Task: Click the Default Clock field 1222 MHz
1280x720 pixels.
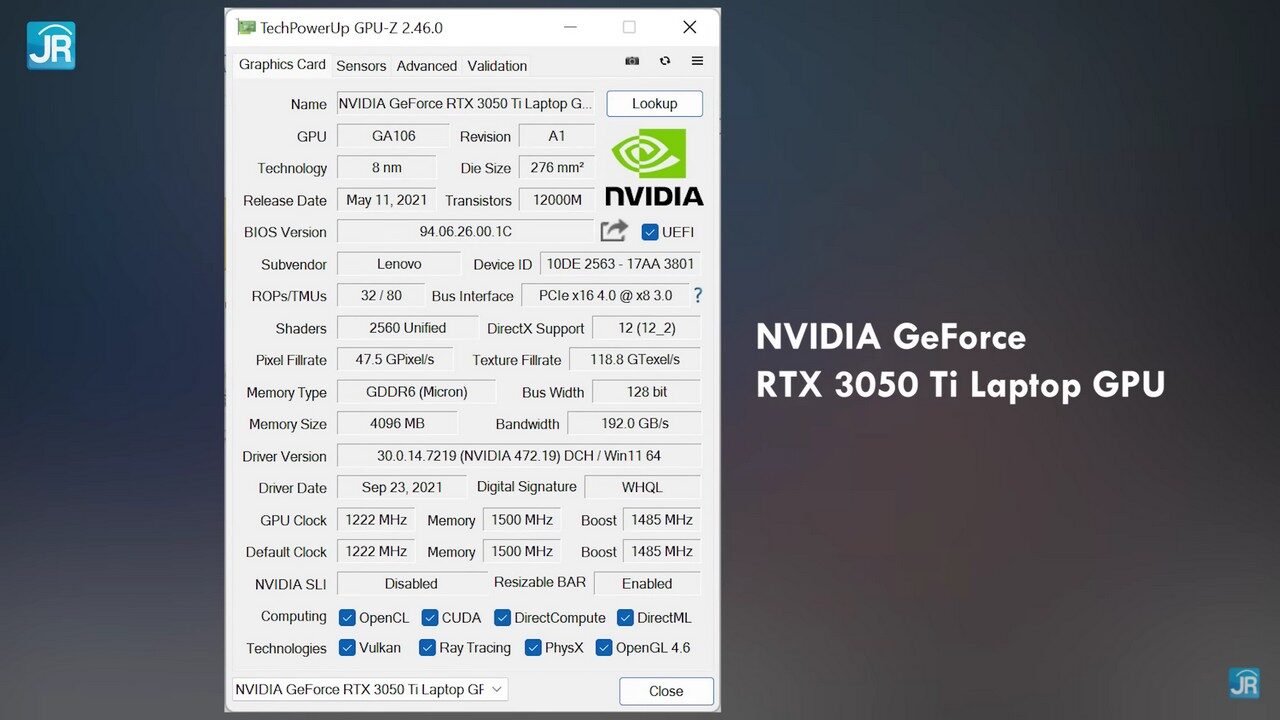Action: pos(376,551)
